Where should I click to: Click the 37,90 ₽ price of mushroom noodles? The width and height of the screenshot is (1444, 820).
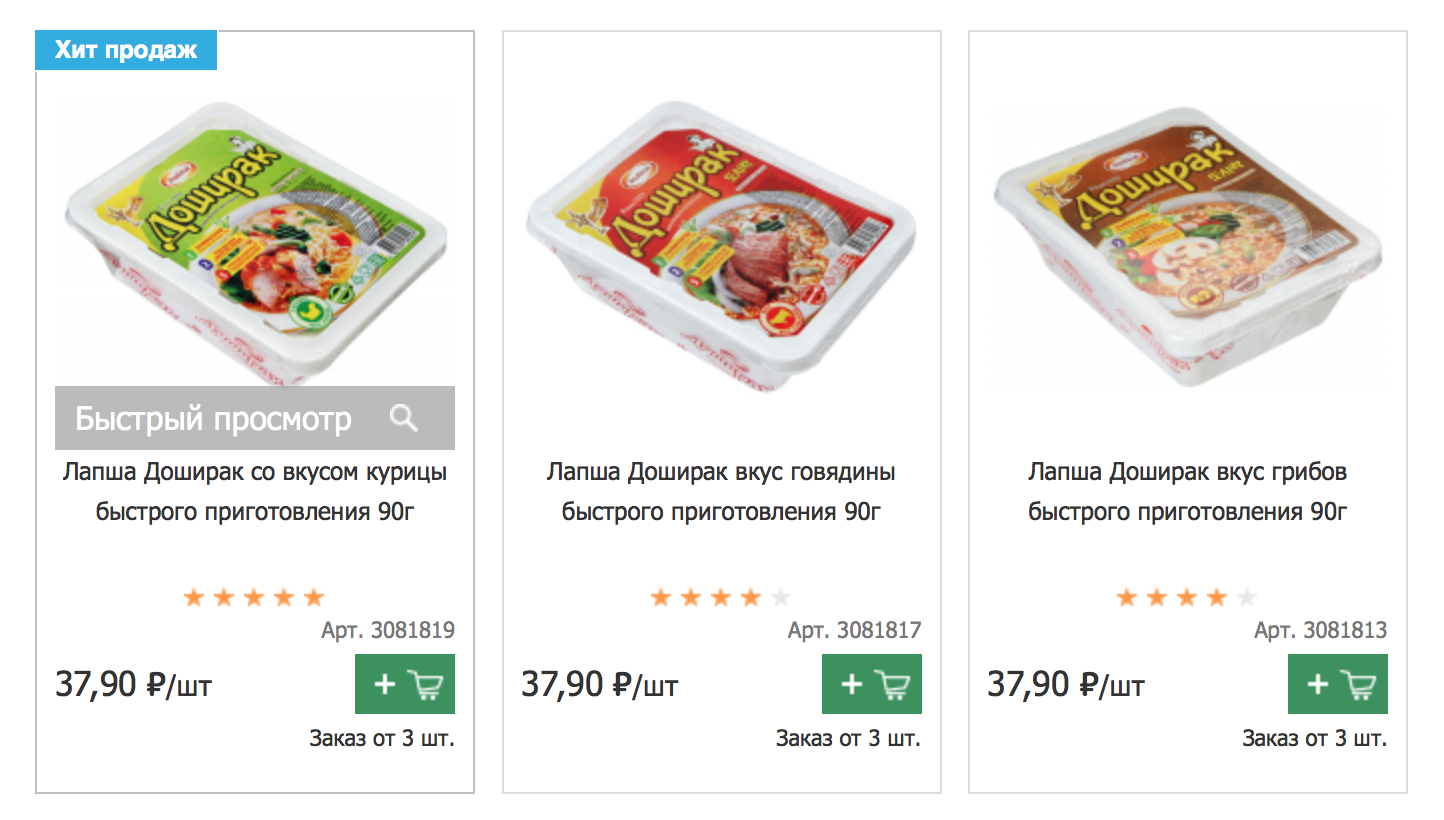click(1066, 685)
